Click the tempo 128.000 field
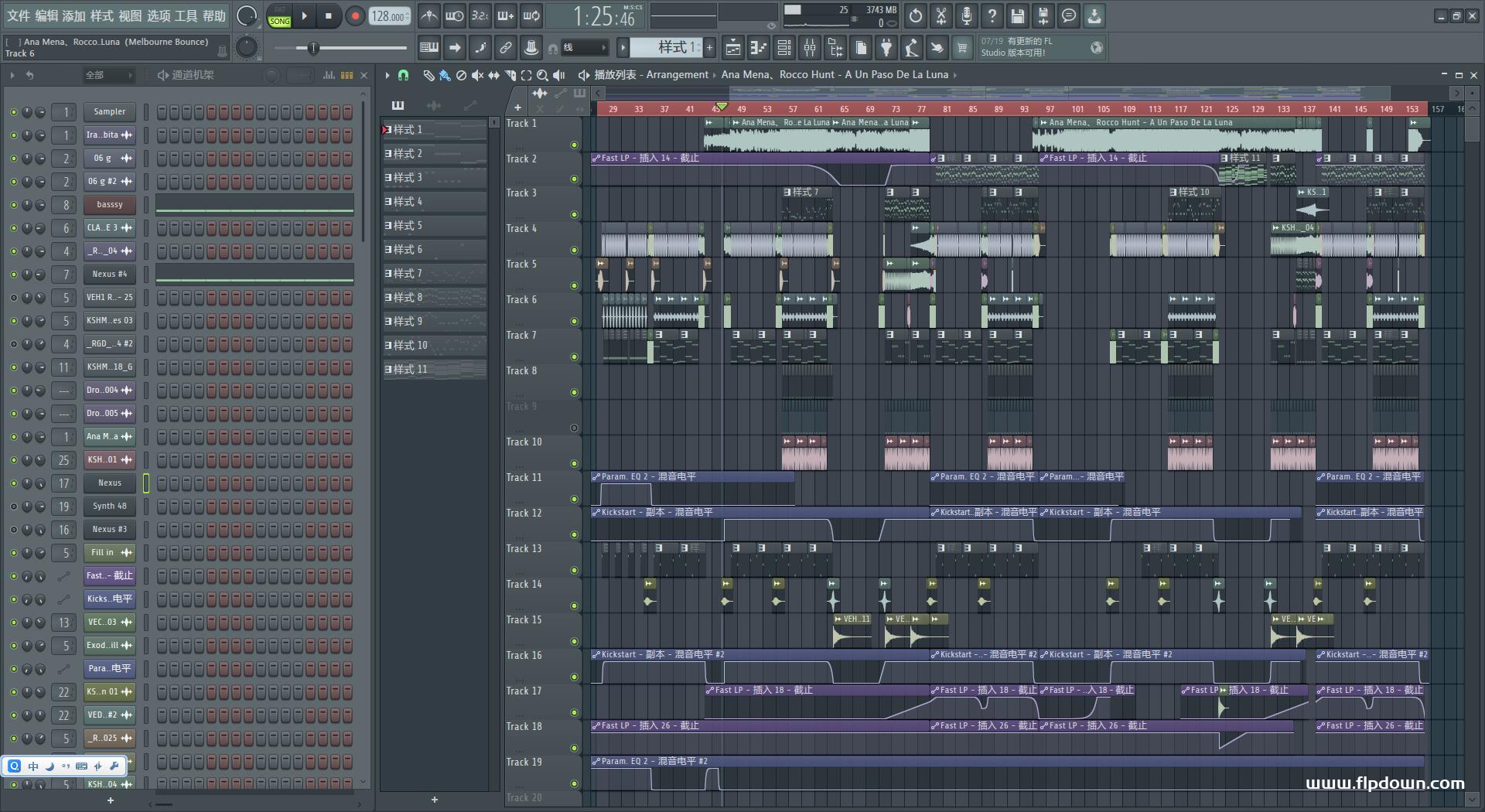Image resolution: width=1485 pixels, height=812 pixels. [x=390, y=15]
